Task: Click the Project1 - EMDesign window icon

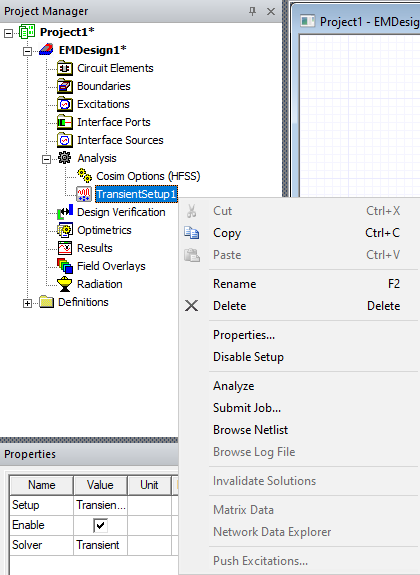Action: click(307, 21)
